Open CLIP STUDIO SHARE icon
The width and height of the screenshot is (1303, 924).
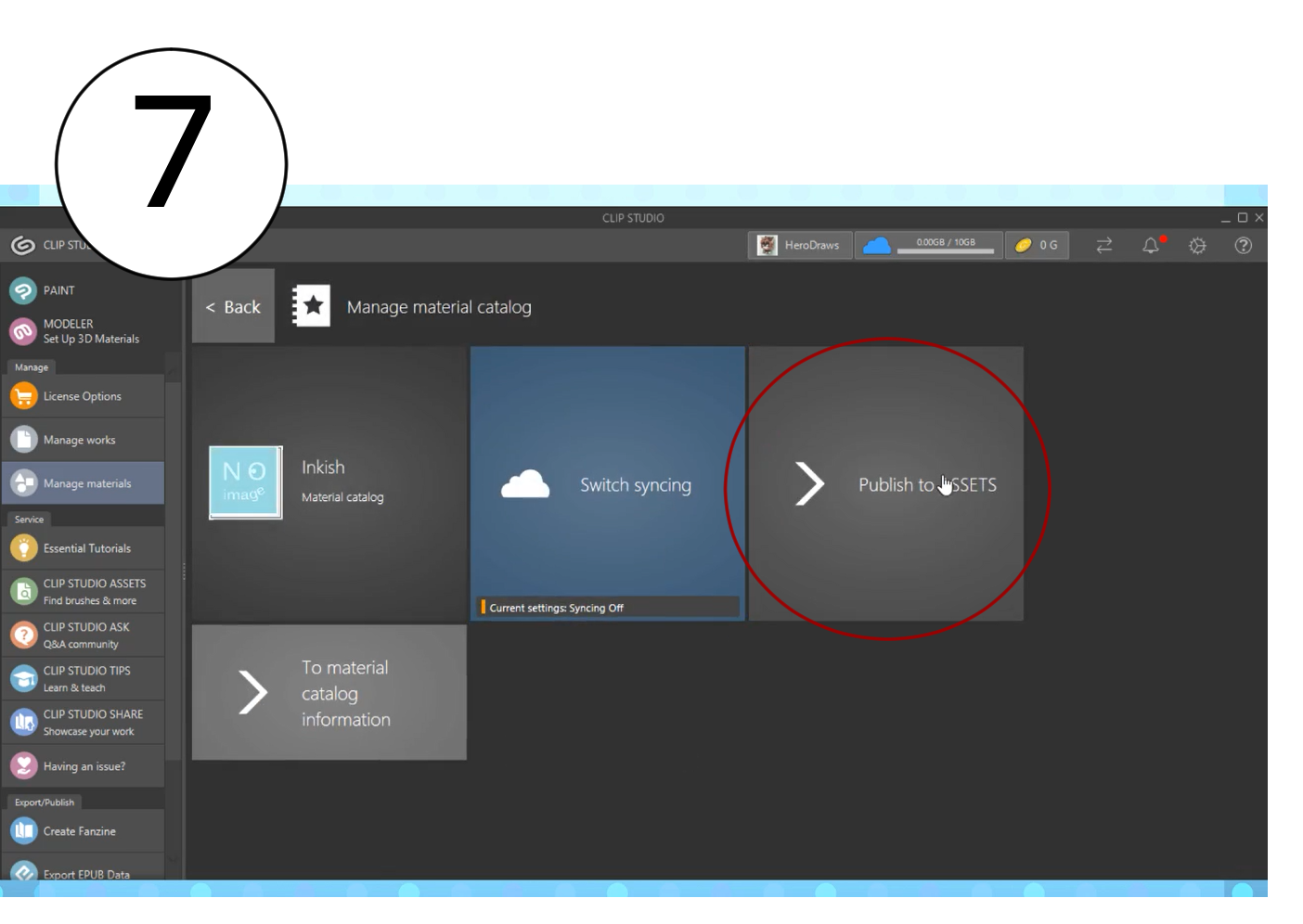[x=23, y=723]
